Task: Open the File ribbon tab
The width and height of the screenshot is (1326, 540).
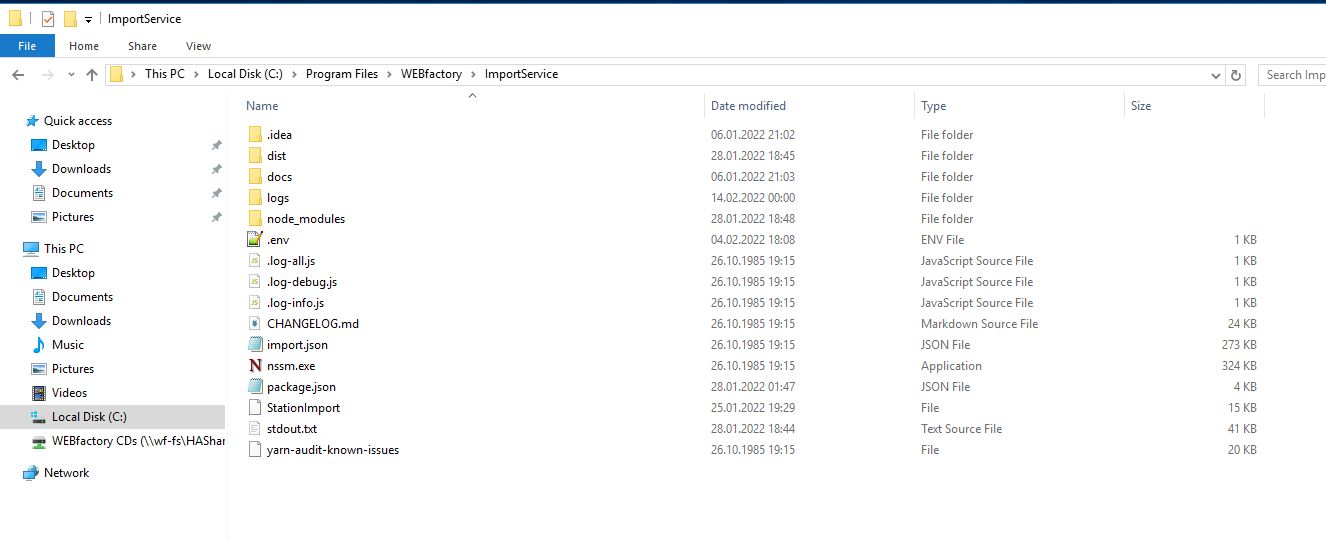Action: [27, 46]
